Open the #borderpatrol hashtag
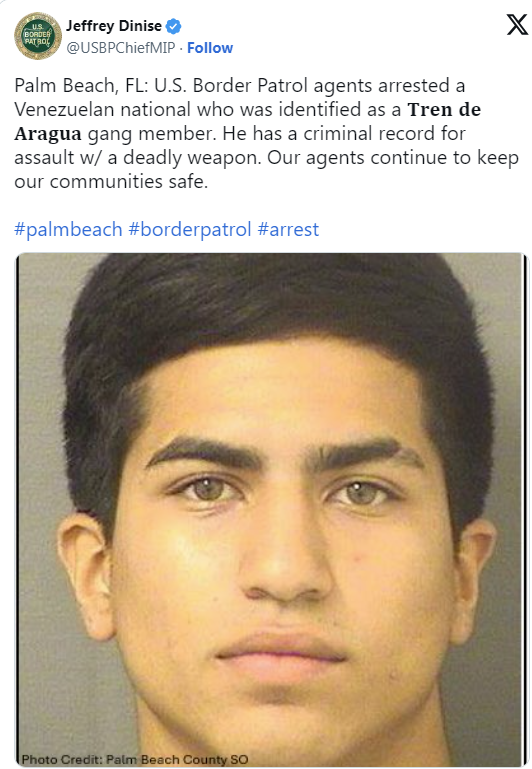Screen dimensions: 532x769 (x=190, y=230)
